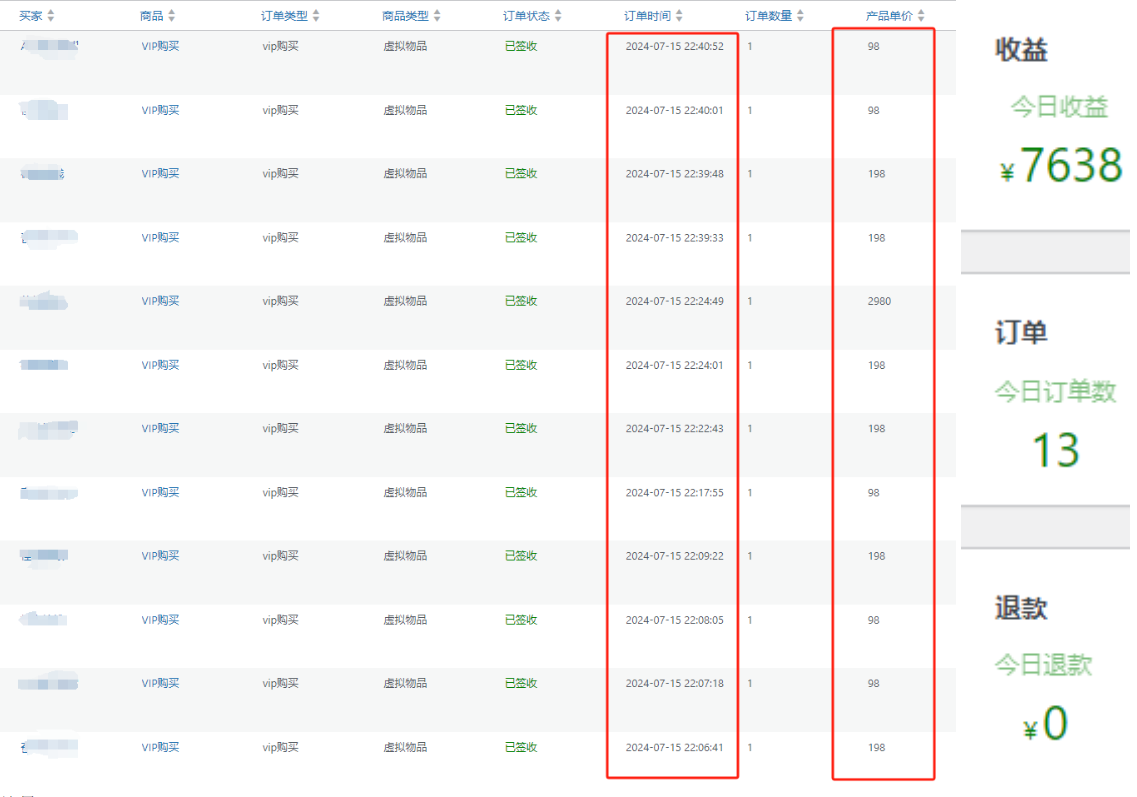Open VIP购买 link in the 22:40:52 order row
Viewport: 1137px width, 797px height.
[x=160, y=46]
